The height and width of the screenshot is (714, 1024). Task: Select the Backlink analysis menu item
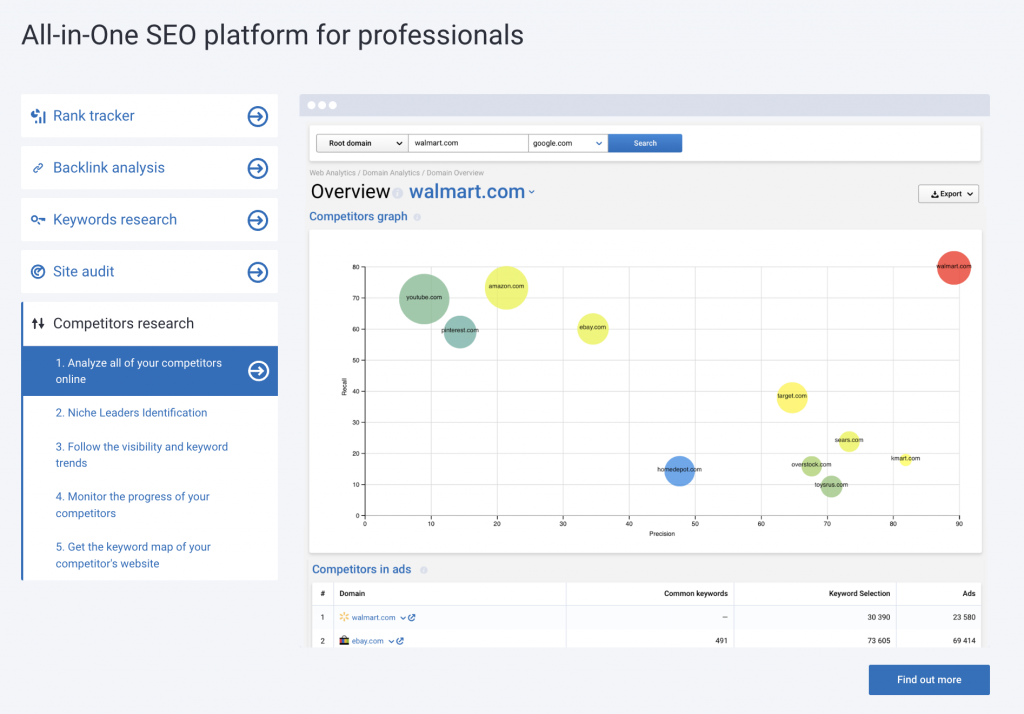[150, 168]
